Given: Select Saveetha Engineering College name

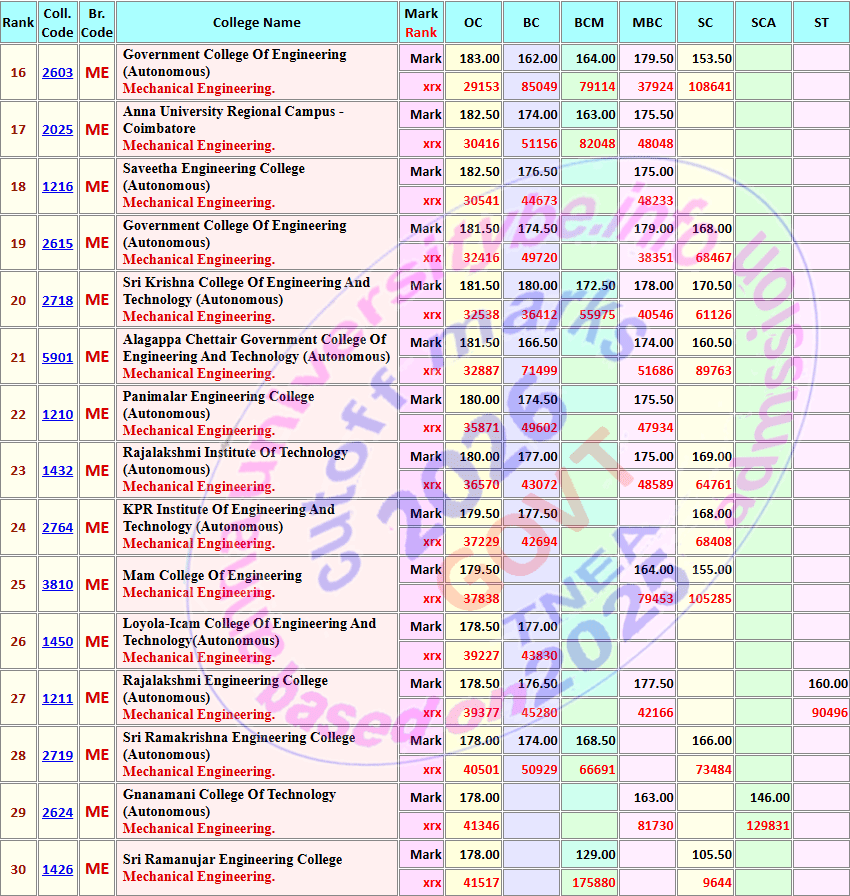Looking at the screenshot, I should 214,177.
